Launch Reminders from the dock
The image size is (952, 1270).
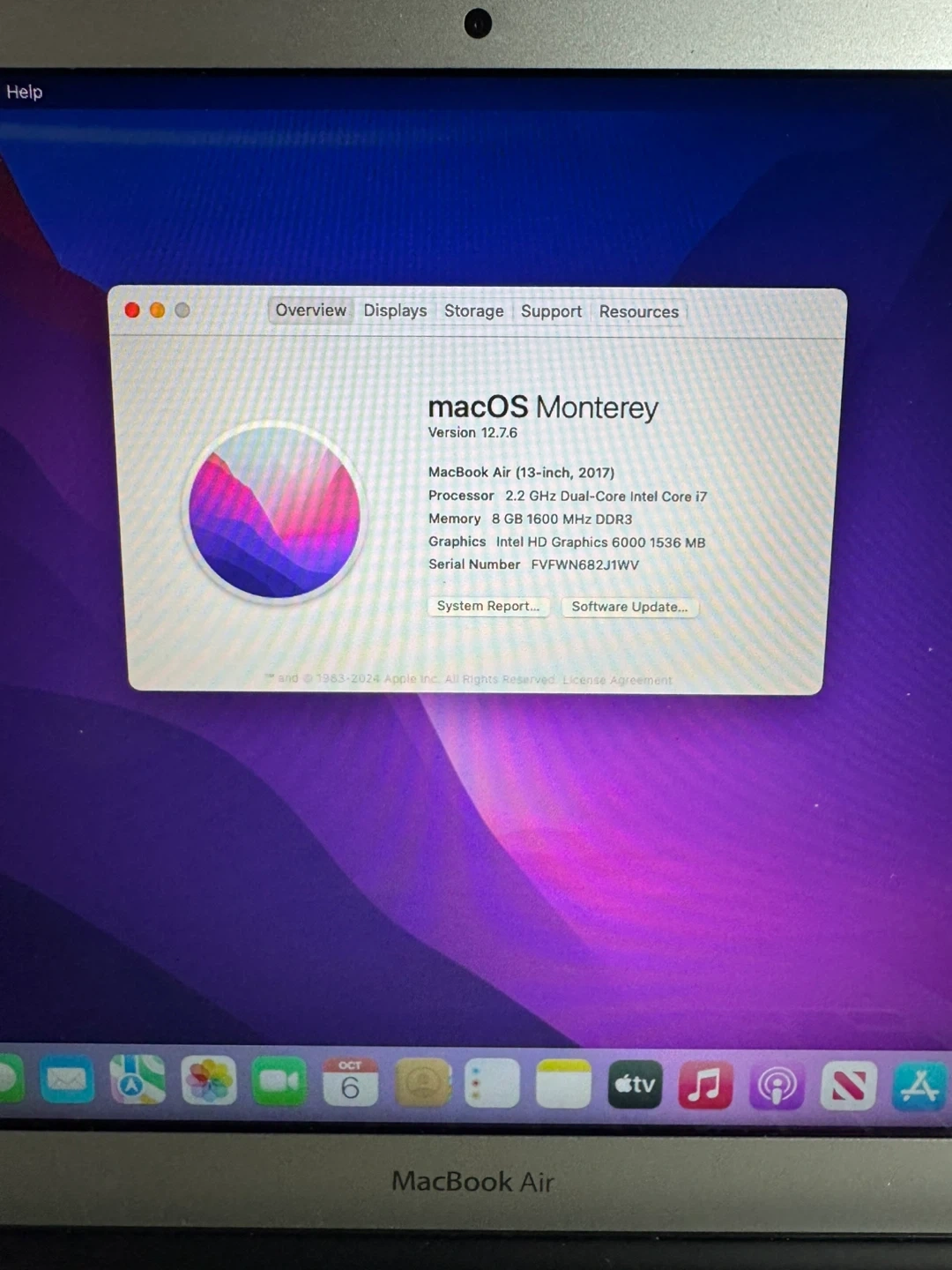[x=492, y=1084]
